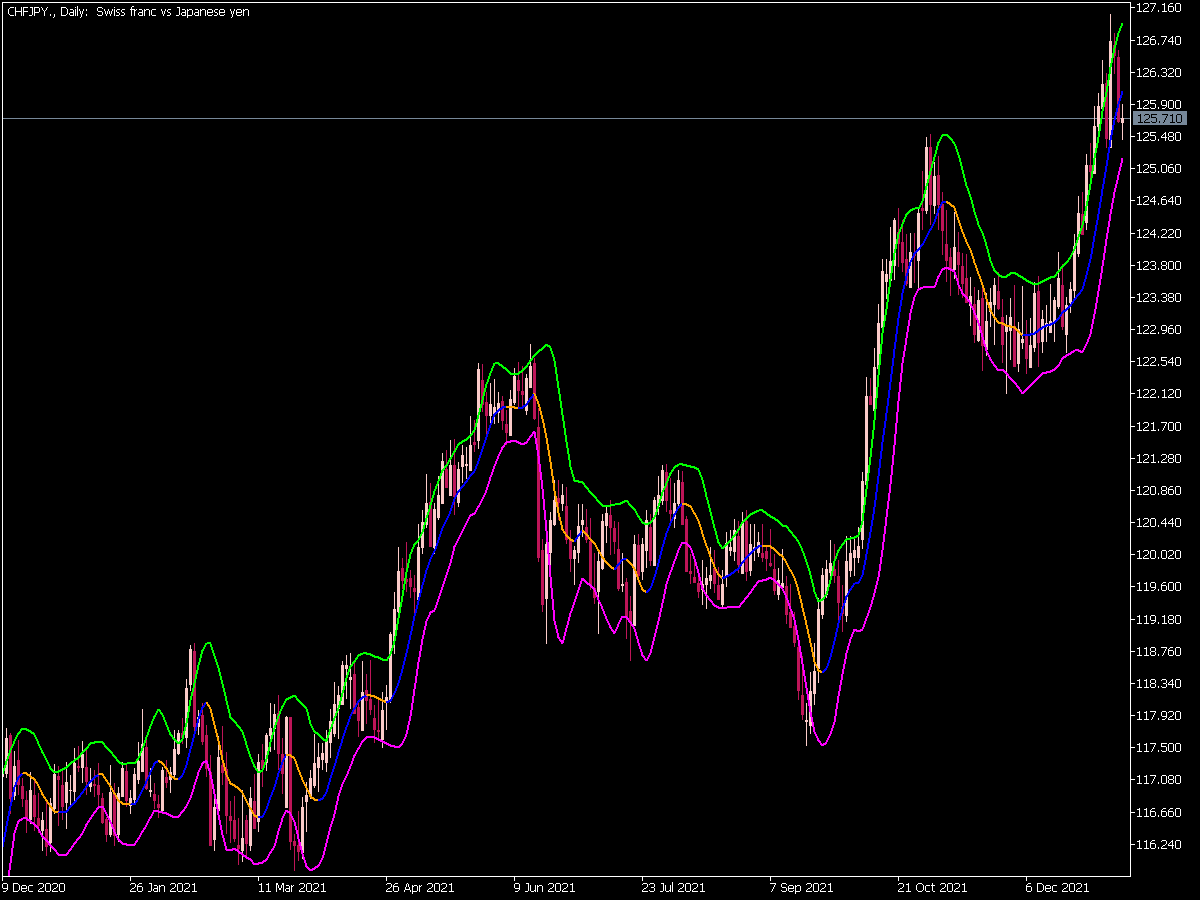1200x900 pixels.
Task: Click price level 125.900 on the scale
Action: pos(1160,104)
